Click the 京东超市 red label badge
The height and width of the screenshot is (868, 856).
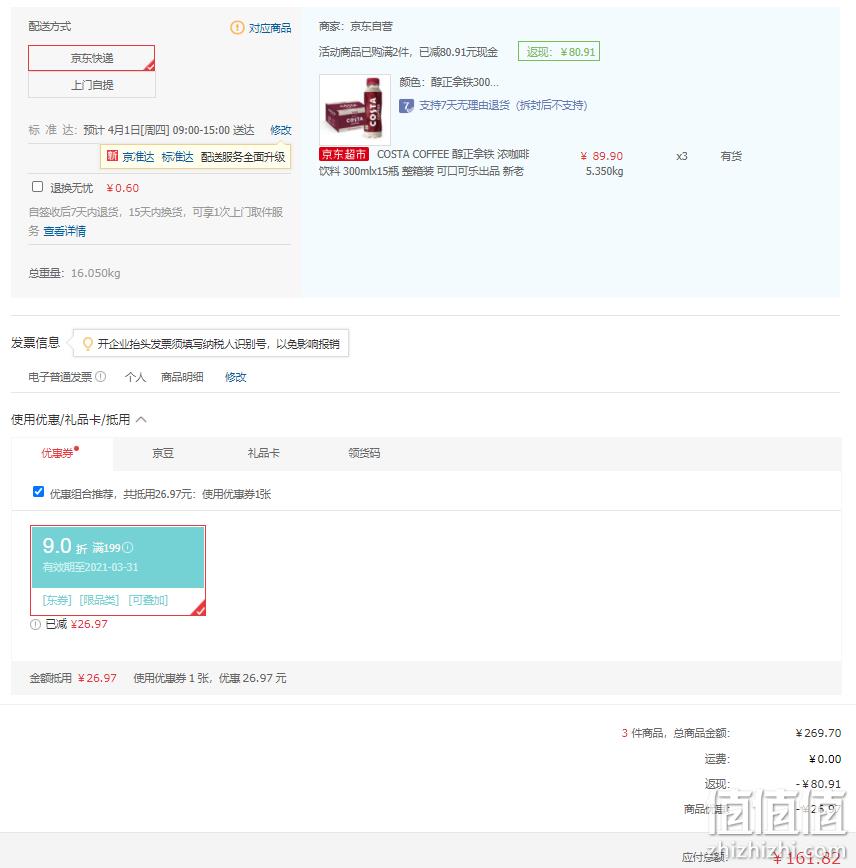coord(344,154)
